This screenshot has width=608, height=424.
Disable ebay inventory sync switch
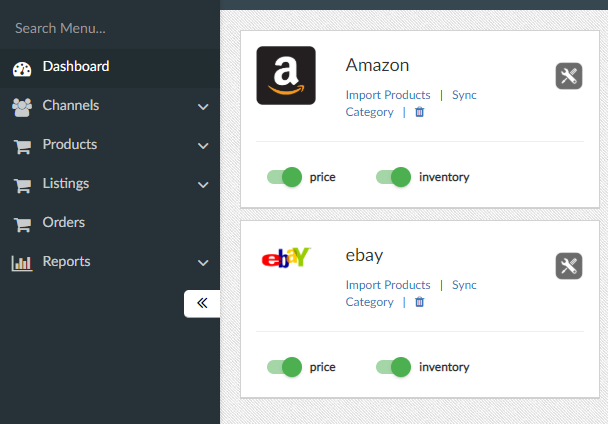394,367
